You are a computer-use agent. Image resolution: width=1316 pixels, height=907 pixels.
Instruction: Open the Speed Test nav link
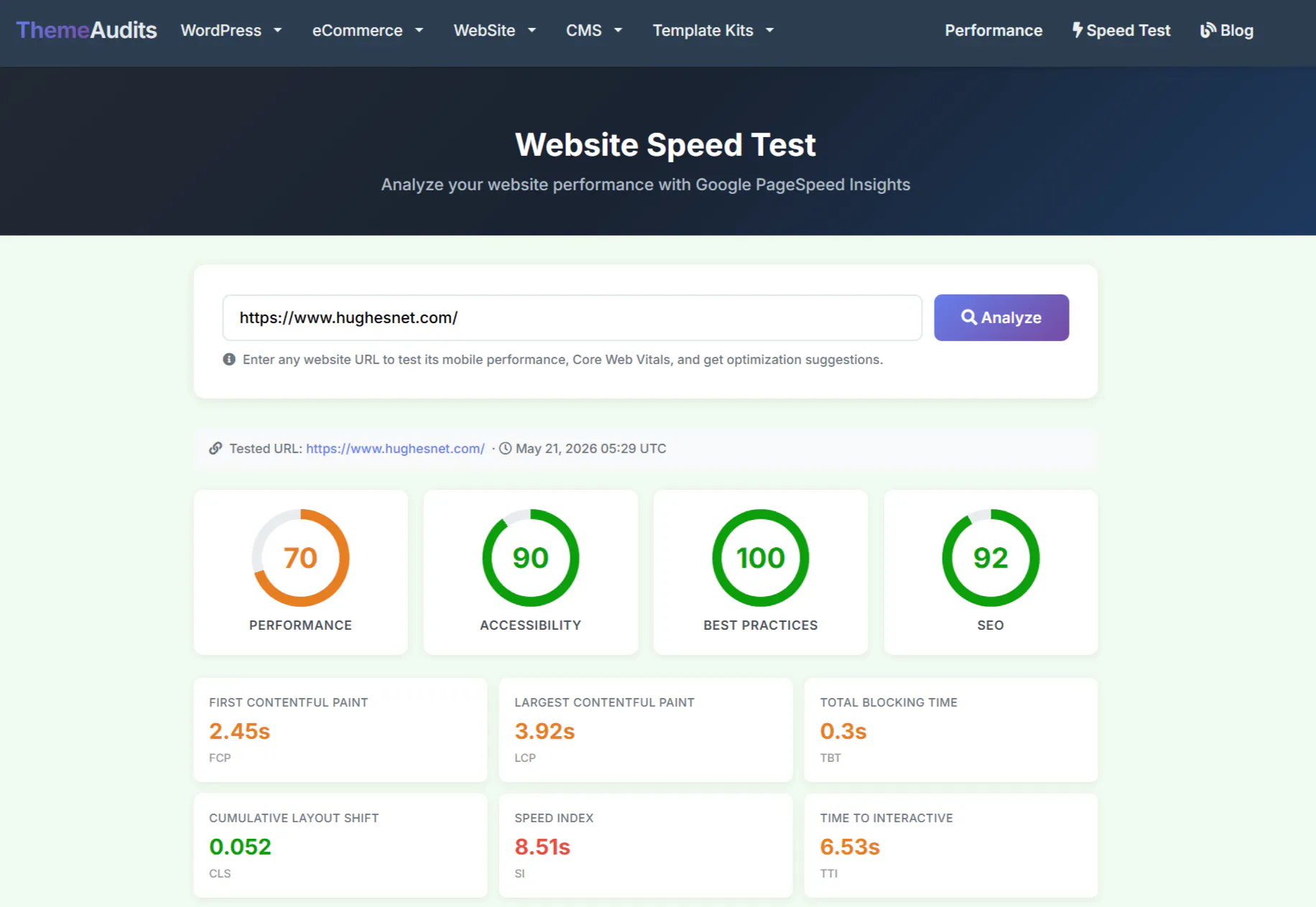tap(1121, 30)
